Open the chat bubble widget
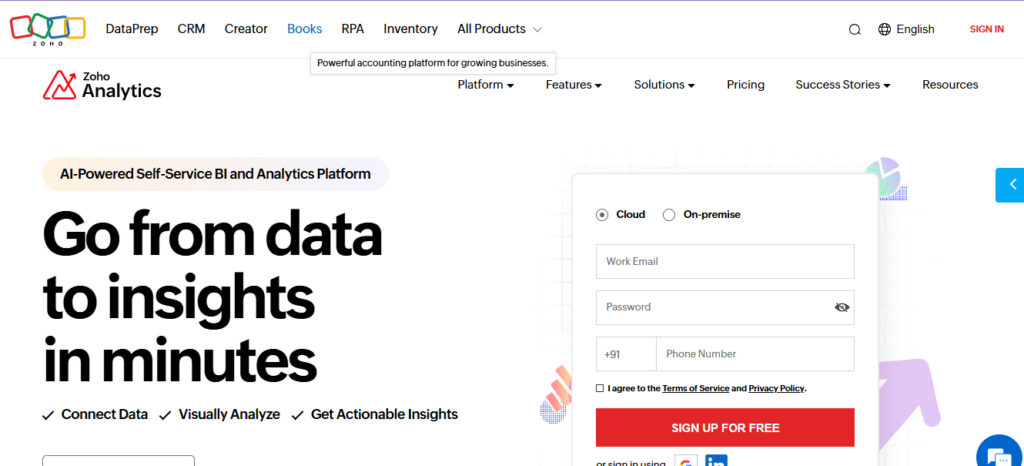Image resolution: width=1024 pixels, height=466 pixels. point(1000,453)
